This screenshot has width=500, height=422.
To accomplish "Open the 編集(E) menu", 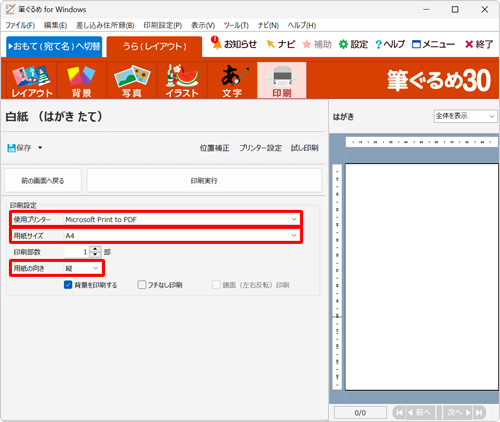I will [x=55, y=25].
